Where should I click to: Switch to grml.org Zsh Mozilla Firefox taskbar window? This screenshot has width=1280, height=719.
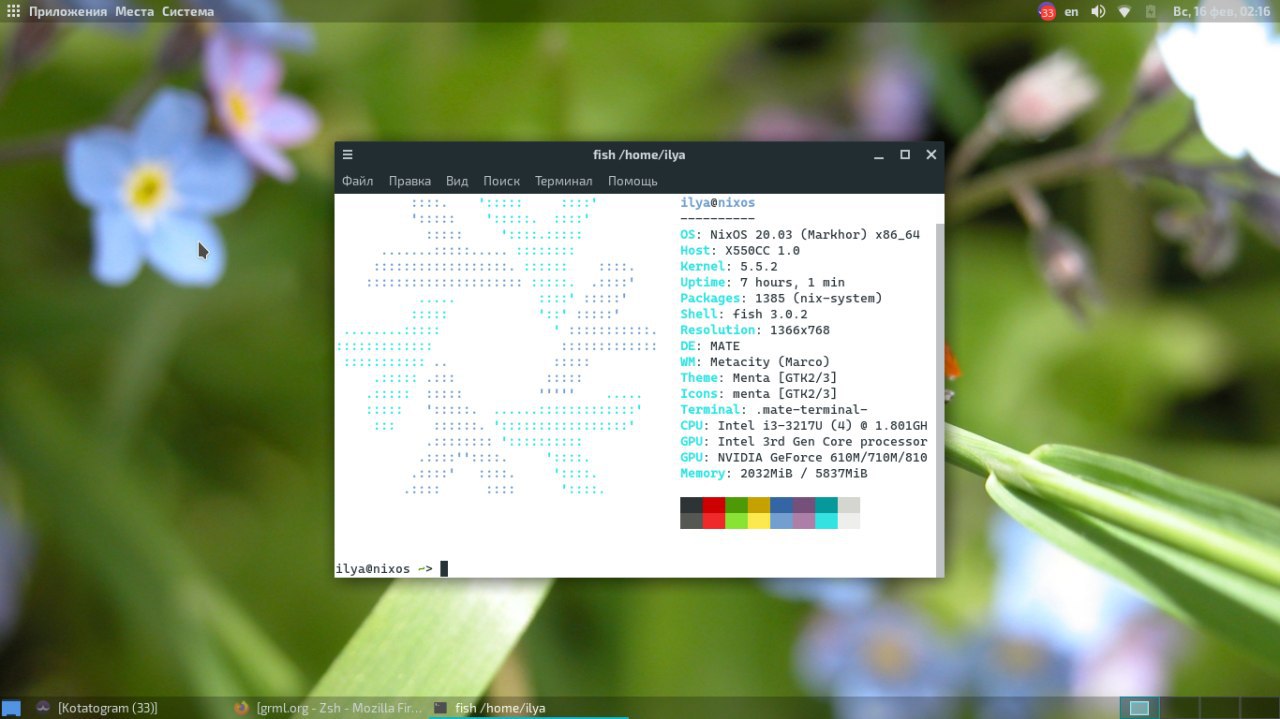[328, 708]
